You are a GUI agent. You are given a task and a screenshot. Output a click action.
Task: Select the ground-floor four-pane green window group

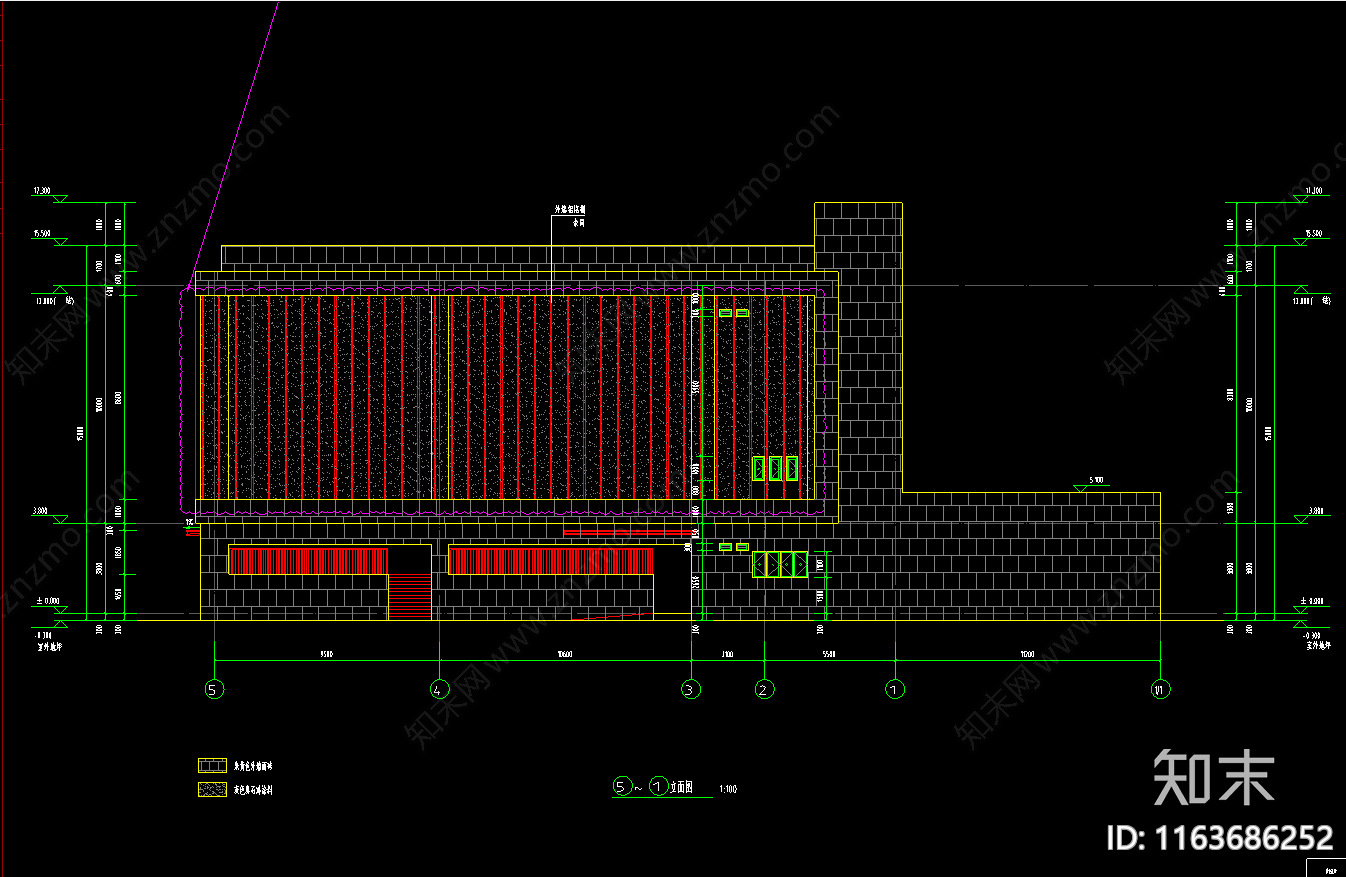[x=780, y=564]
